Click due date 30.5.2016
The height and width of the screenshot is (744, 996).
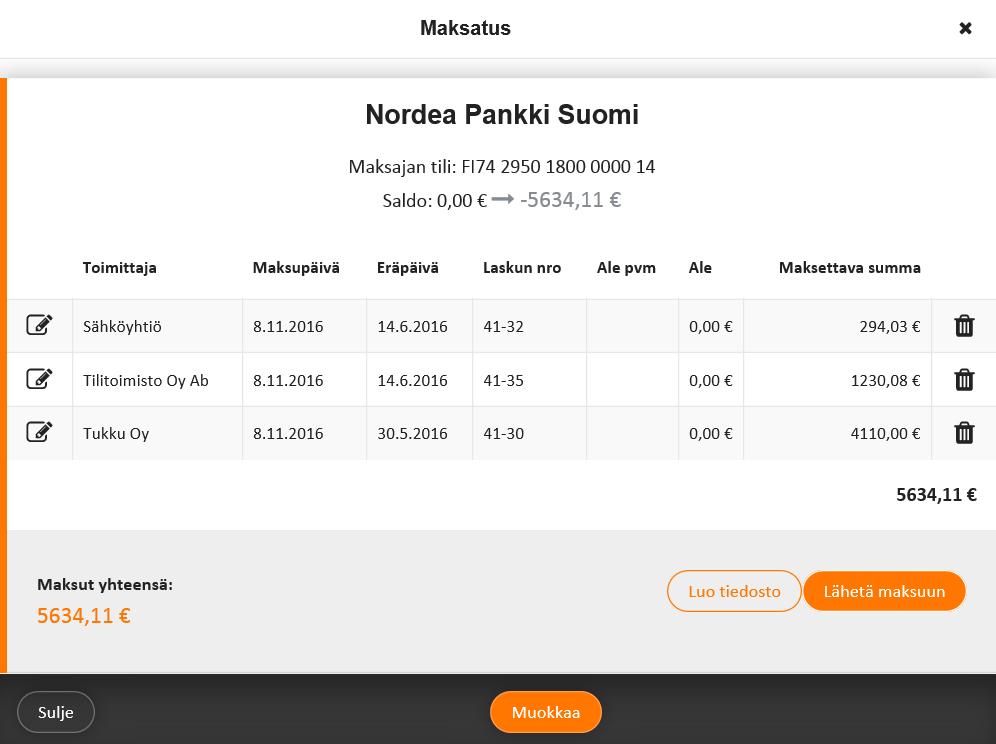point(412,434)
